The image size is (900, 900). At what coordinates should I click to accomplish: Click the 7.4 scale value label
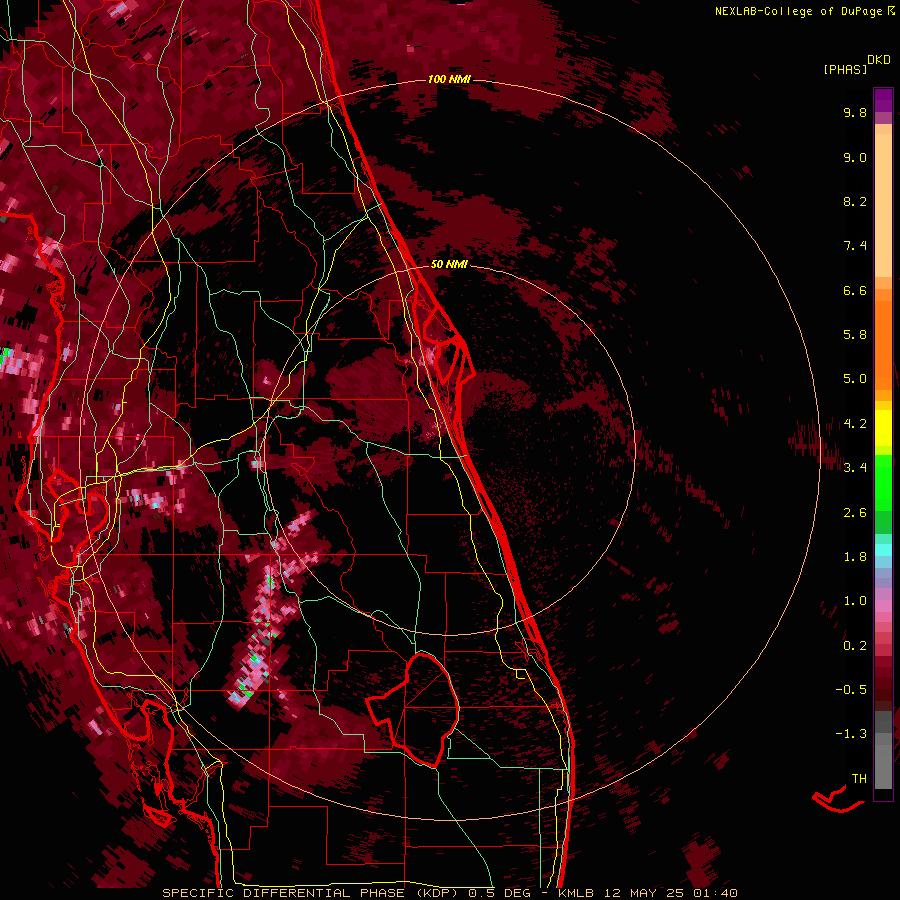tap(855, 246)
